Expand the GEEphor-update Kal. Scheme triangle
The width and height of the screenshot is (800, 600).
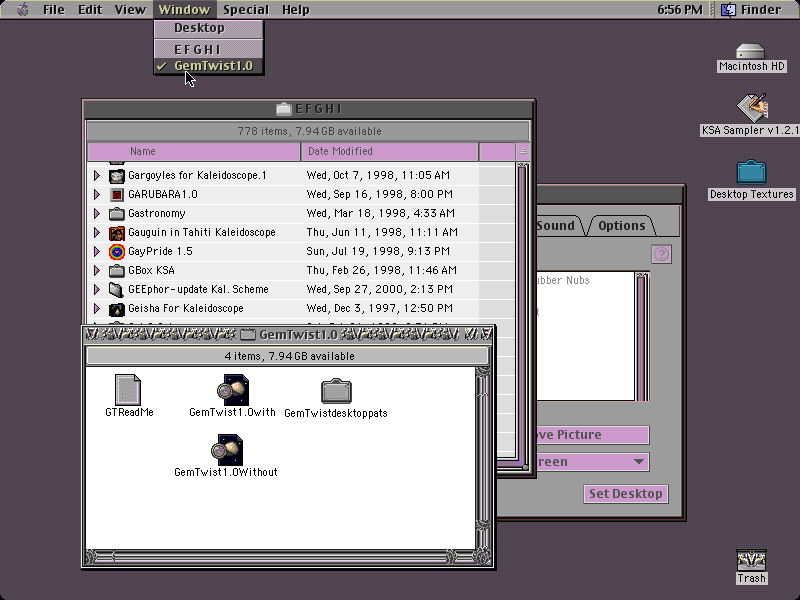pyautogui.click(x=96, y=290)
